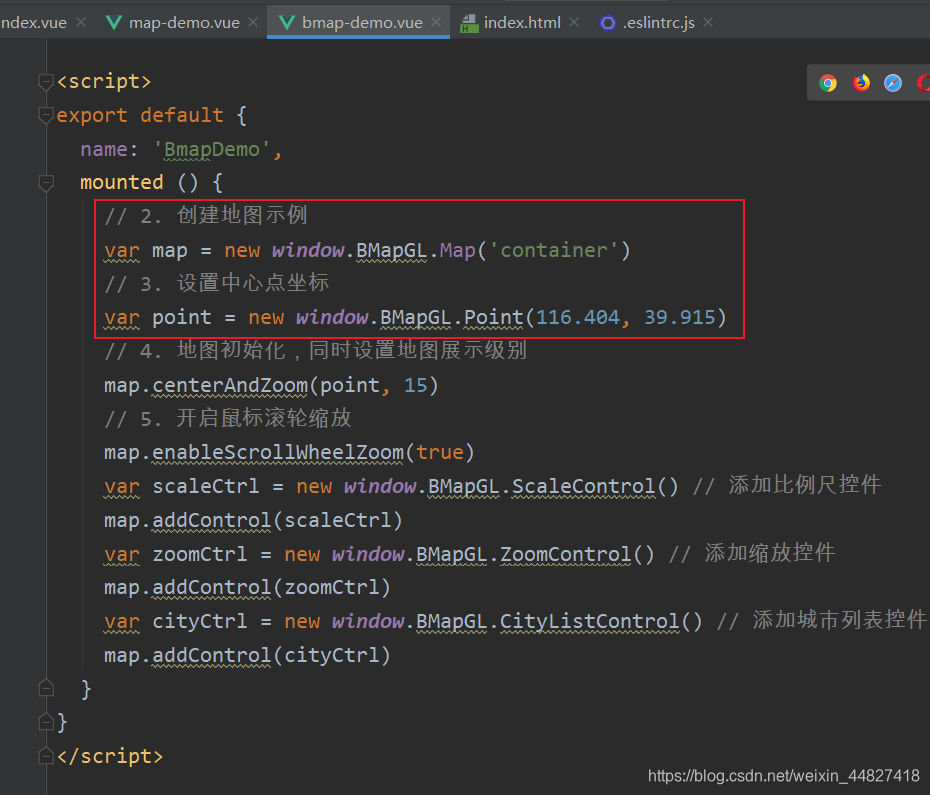Click Vue icon on map-demo.vue tab
This screenshot has width=930, height=795.
(113, 23)
